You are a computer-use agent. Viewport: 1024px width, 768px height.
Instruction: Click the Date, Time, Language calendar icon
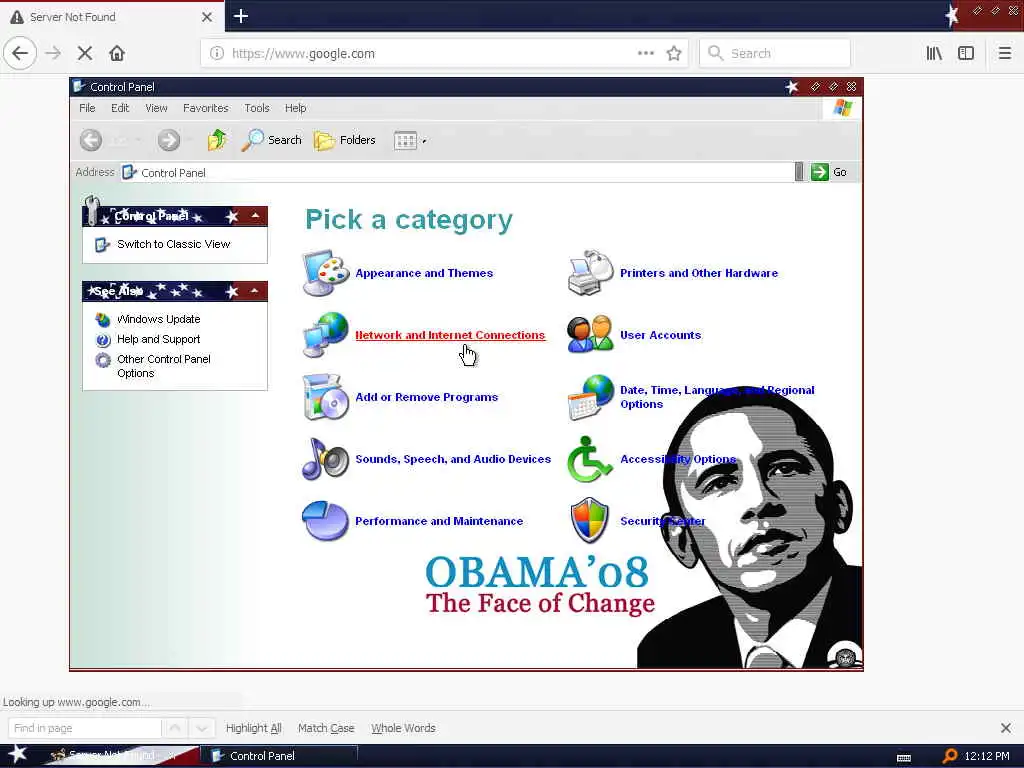pyautogui.click(x=590, y=396)
